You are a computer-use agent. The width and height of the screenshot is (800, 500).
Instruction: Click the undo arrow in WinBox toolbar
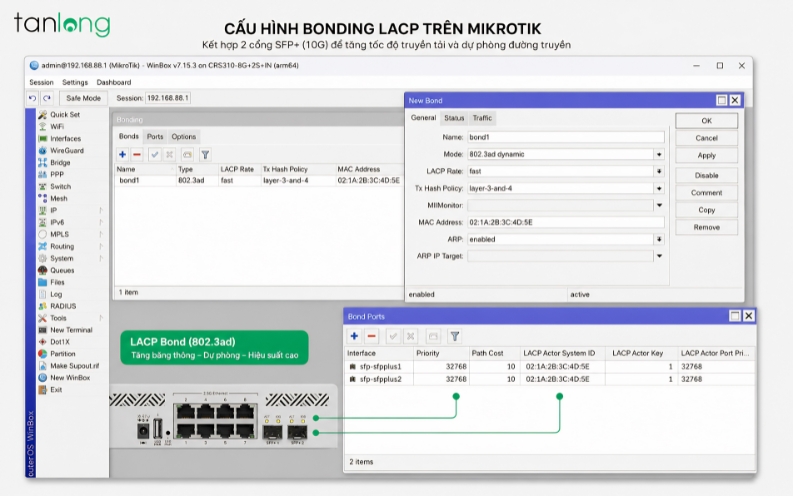coord(33,98)
